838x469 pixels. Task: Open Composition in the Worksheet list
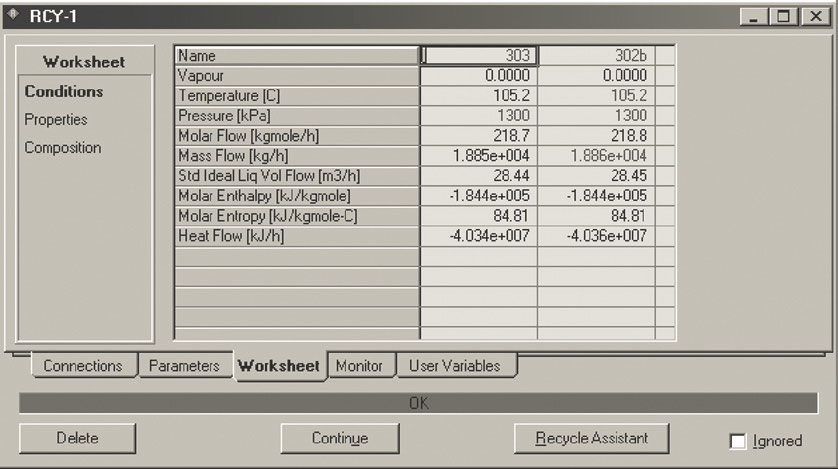tap(63, 148)
